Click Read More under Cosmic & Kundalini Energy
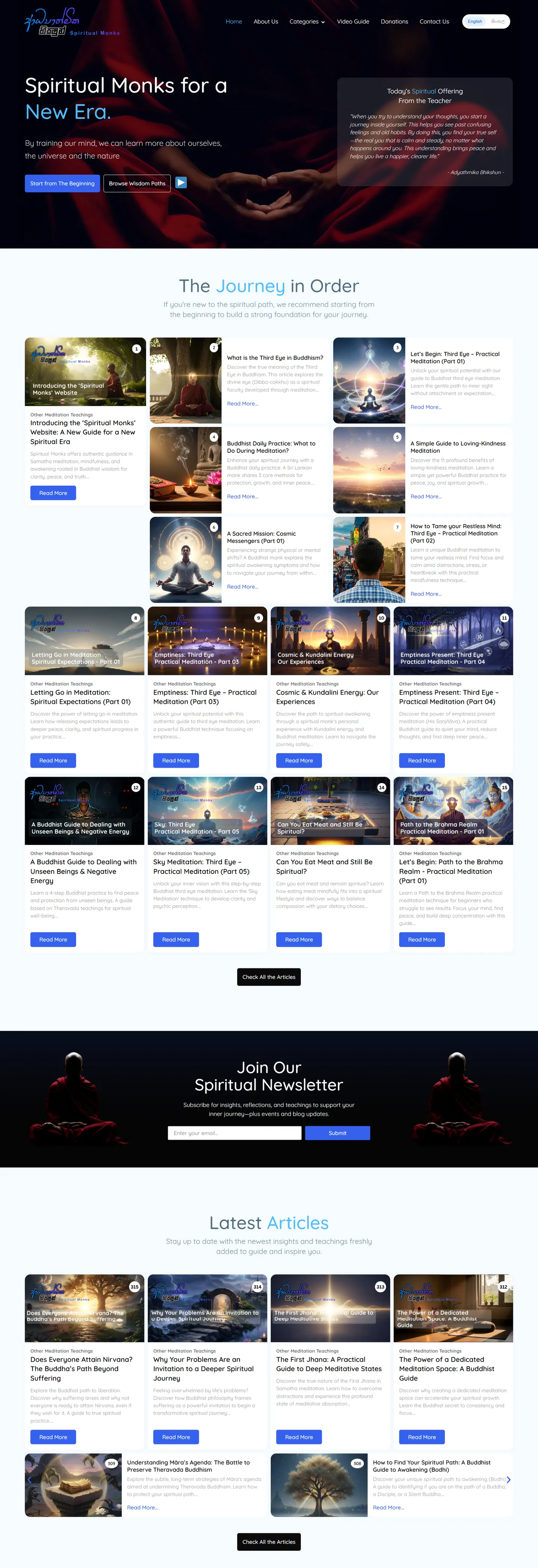 299,760
